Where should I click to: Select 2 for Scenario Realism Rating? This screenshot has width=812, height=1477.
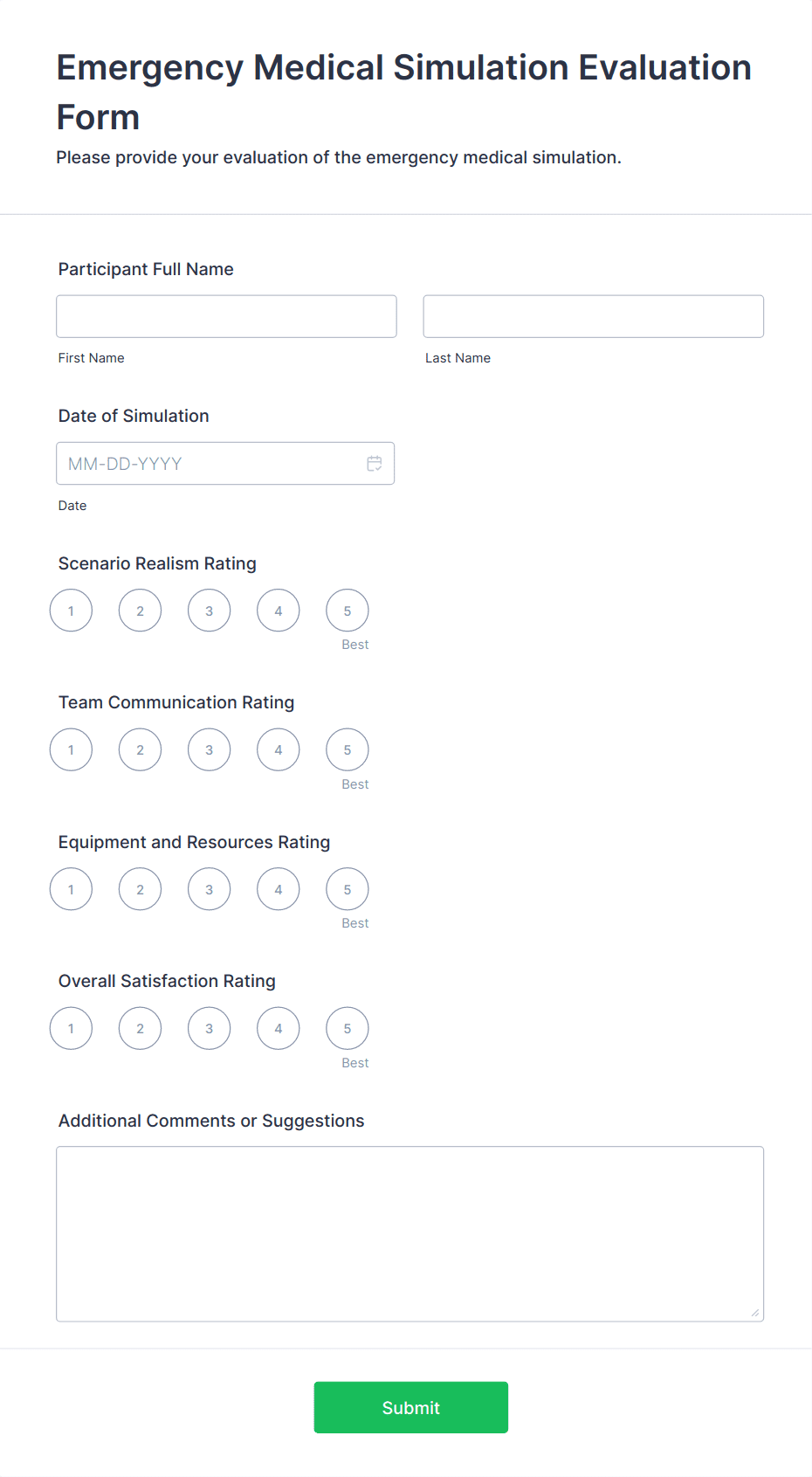[140, 611]
